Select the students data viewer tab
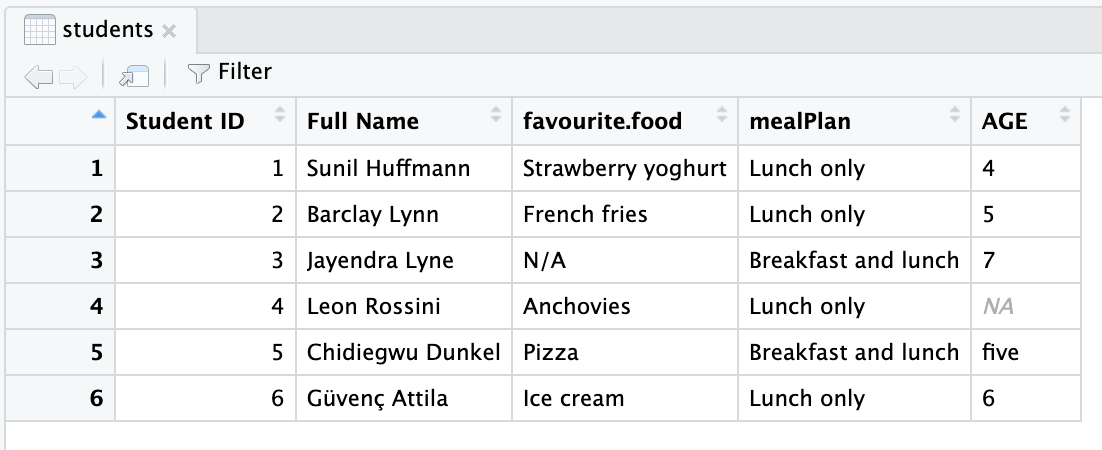The height and width of the screenshot is (450, 1102). click(107, 30)
